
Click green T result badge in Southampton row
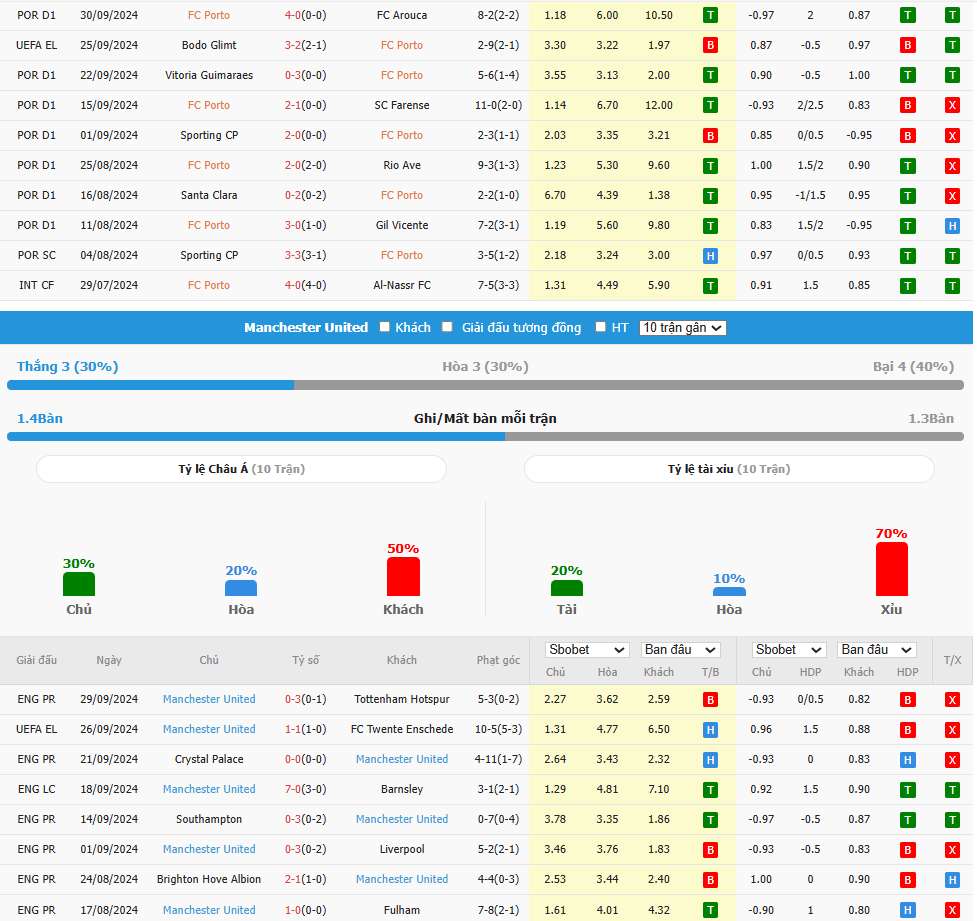pyautogui.click(x=710, y=819)
